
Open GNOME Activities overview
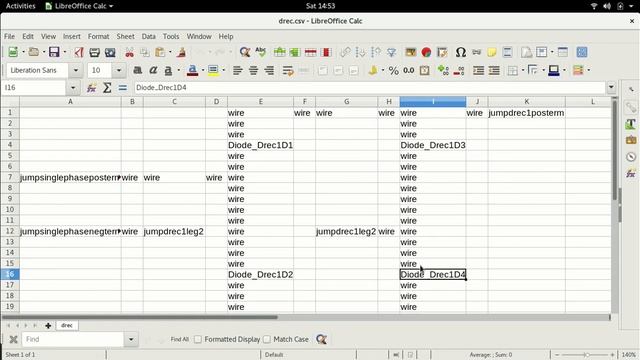pos(20,6)
